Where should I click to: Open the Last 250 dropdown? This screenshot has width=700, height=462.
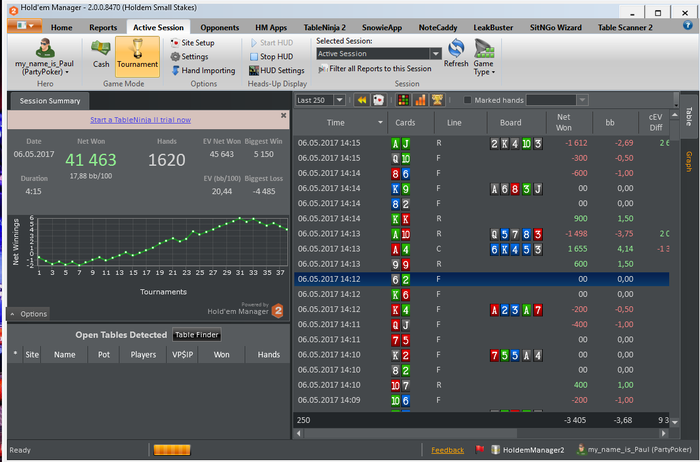pos(339,100)
